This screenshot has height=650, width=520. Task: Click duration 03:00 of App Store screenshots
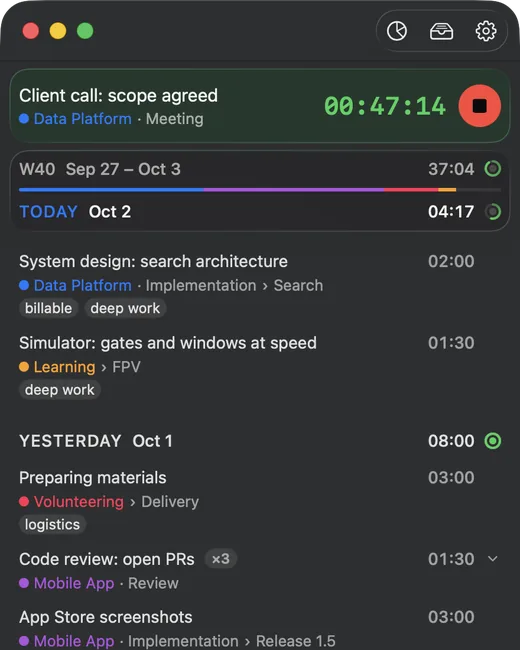[x=451, y=617]
